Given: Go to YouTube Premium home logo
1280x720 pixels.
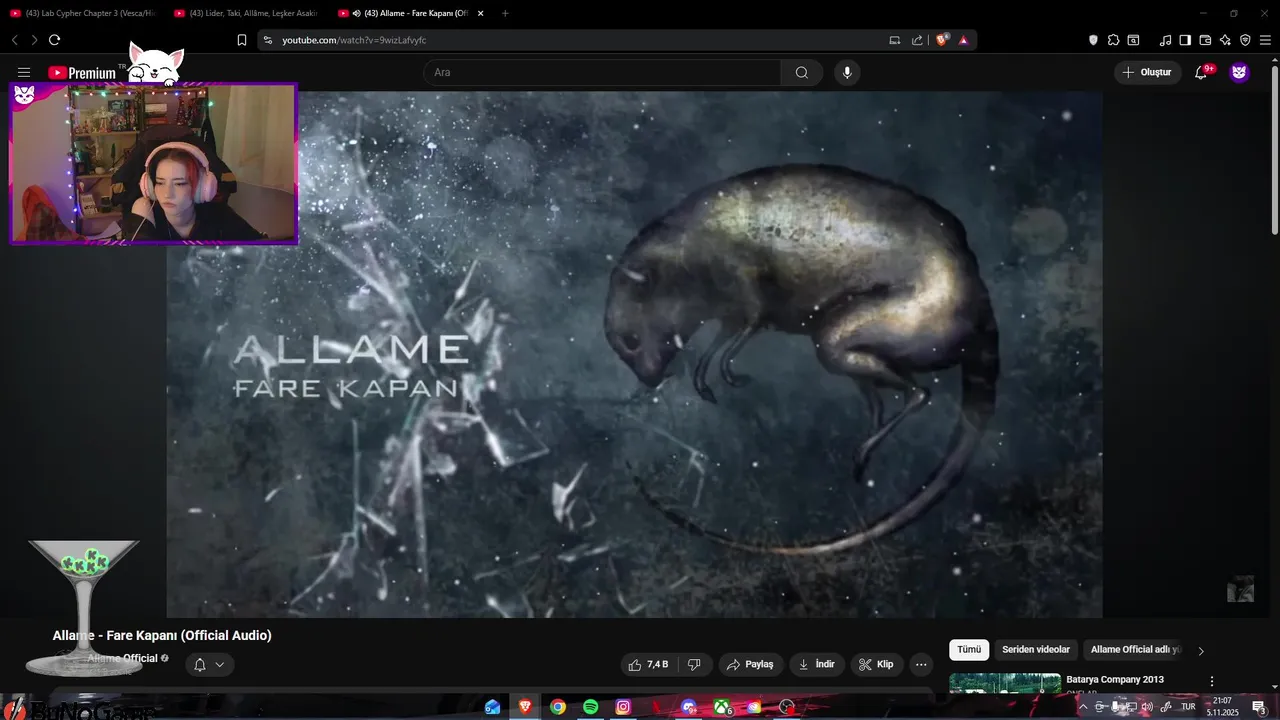Looking at the screenshot, I should (x=82, y=73).
